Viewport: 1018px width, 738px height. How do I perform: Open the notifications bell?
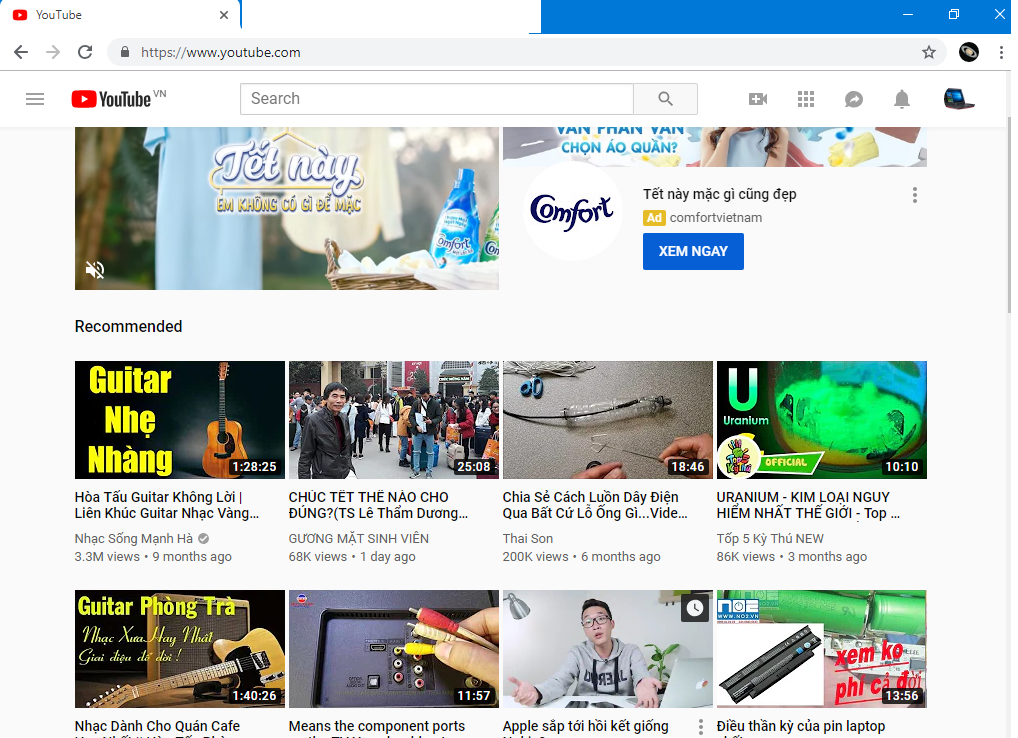[902, 99]
